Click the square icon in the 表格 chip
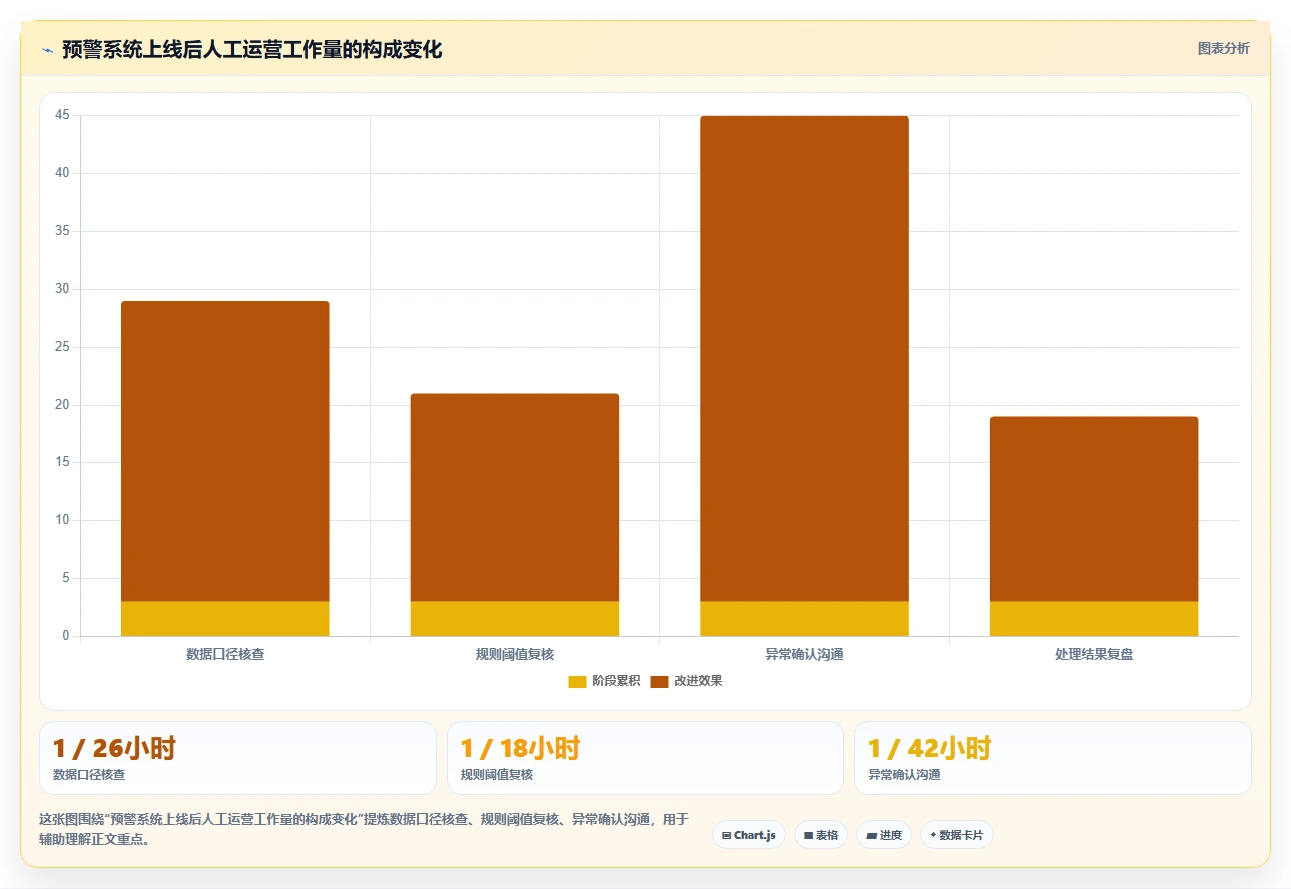 pyautogui.click(x=808, y=835)
